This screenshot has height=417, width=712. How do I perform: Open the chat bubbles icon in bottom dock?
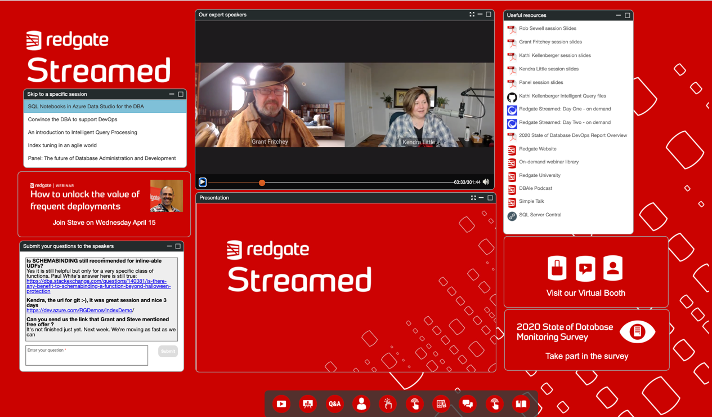pos(468,403)
